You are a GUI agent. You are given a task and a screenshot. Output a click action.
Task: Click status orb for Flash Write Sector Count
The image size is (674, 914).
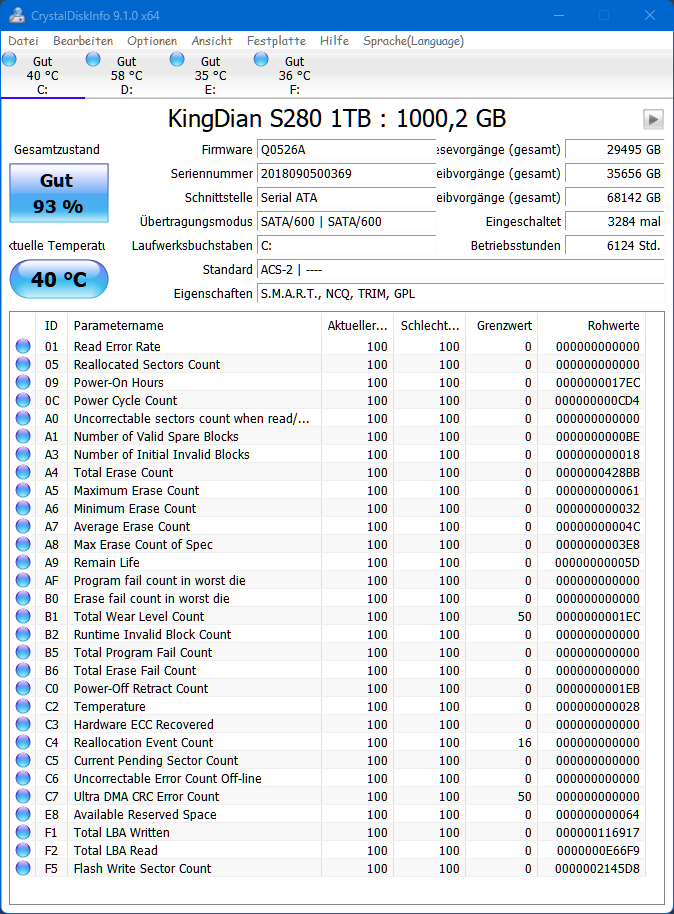pyautogui.click(x=23, y=869)
